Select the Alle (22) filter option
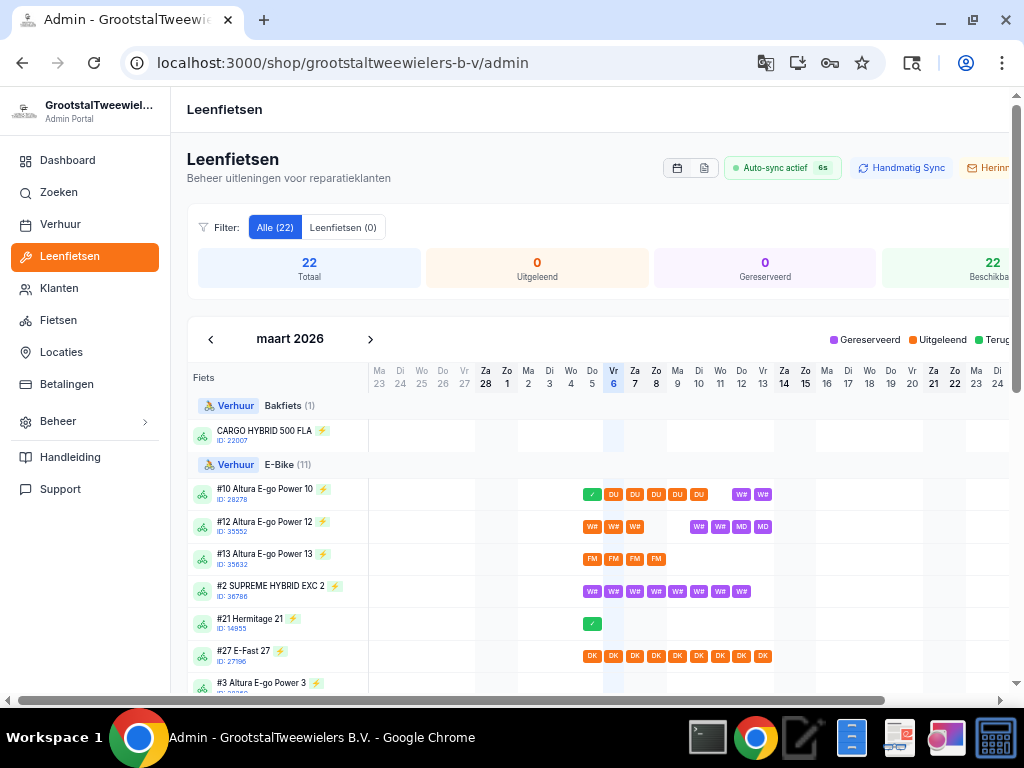This screenshot has width=1024, height=768. tap(275, 227)
